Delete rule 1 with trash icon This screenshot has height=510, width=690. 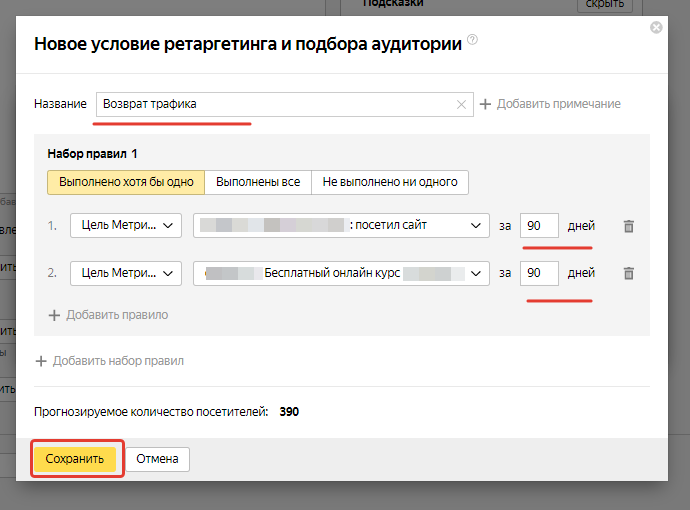click(x=629, y=226)
